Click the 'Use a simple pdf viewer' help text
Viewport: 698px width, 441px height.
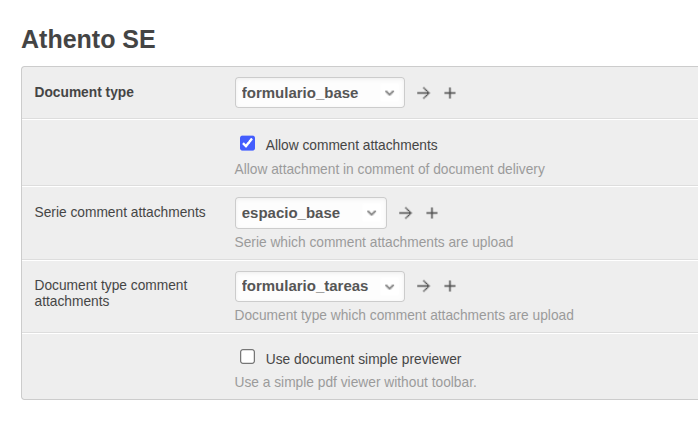coord(355,382)
